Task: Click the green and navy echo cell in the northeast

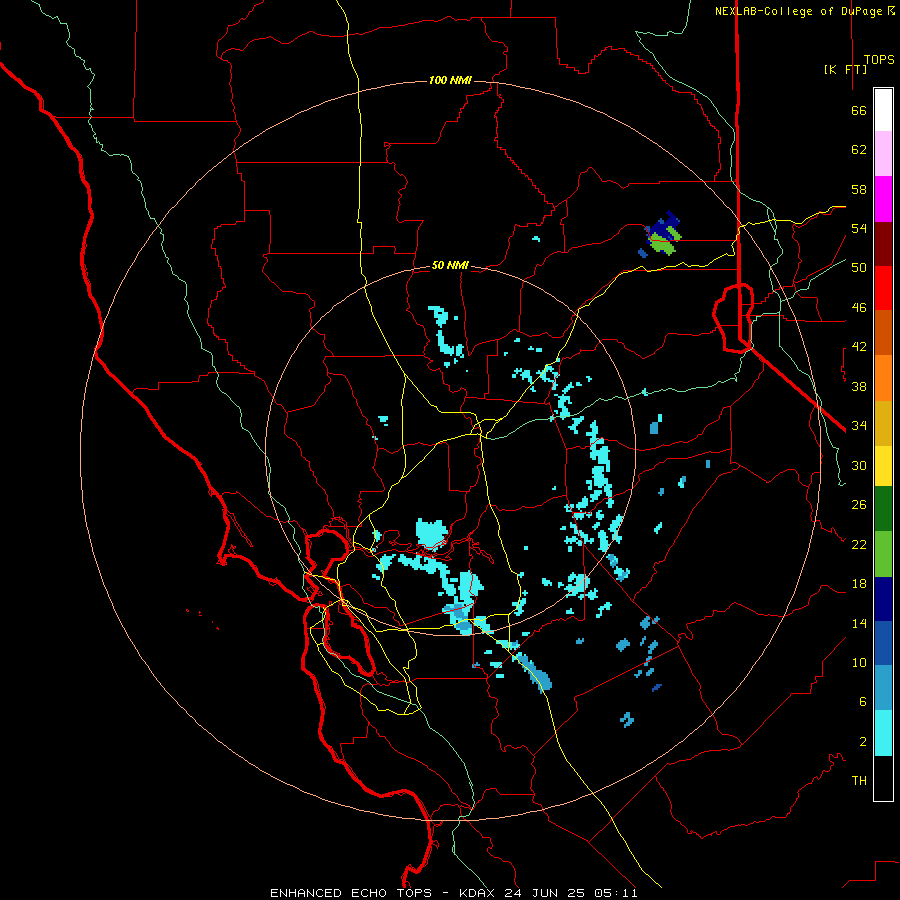Action: point(661,235)
